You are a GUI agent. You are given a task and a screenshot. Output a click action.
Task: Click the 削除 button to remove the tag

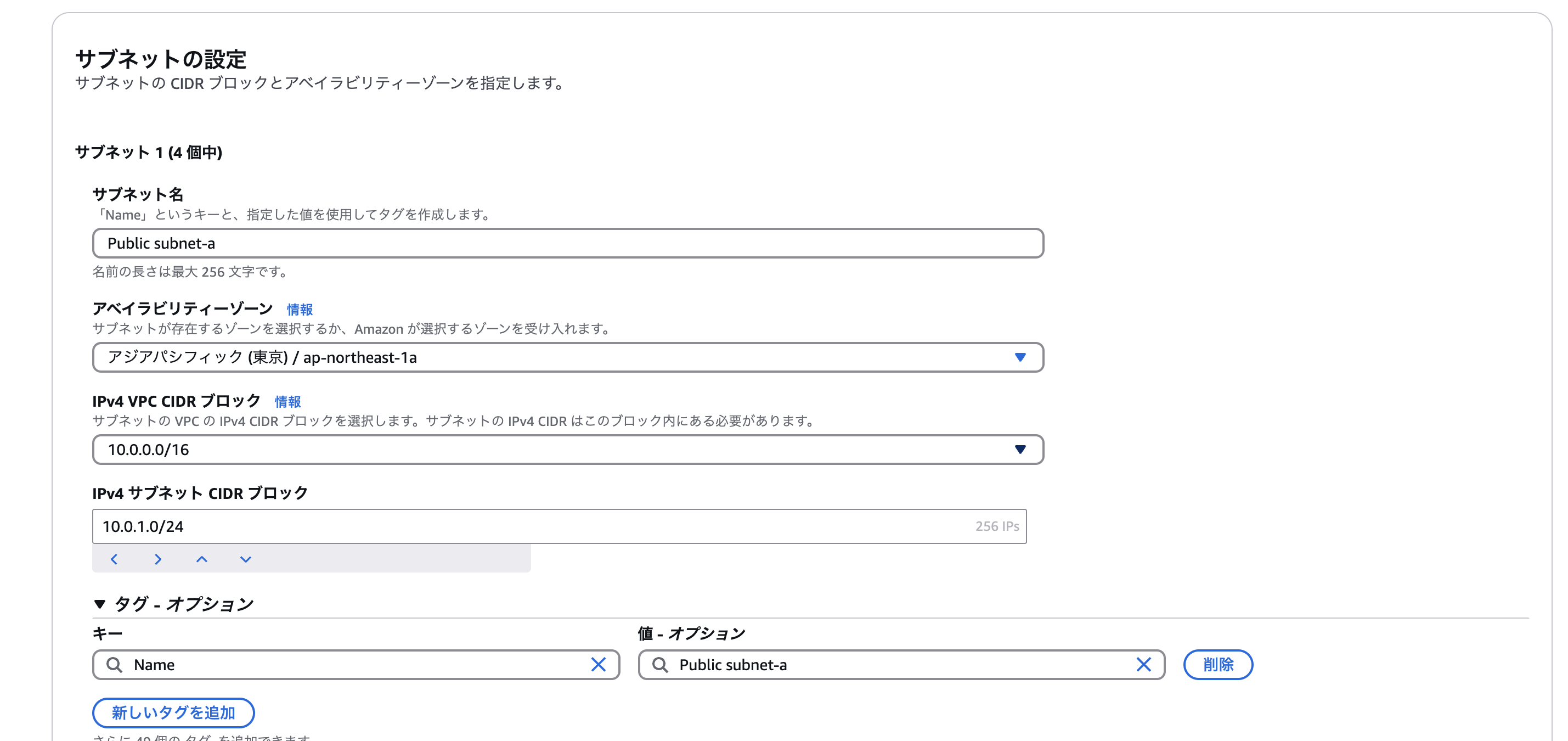pyautogui.click(x=1217, y=664)
